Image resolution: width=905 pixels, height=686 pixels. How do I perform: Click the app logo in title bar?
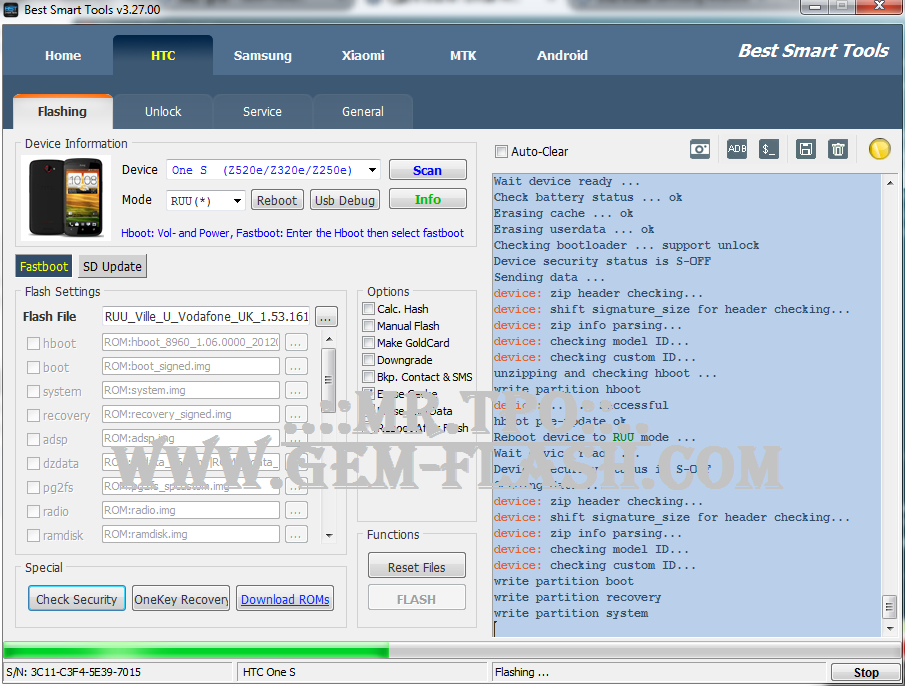click(10, 10)
